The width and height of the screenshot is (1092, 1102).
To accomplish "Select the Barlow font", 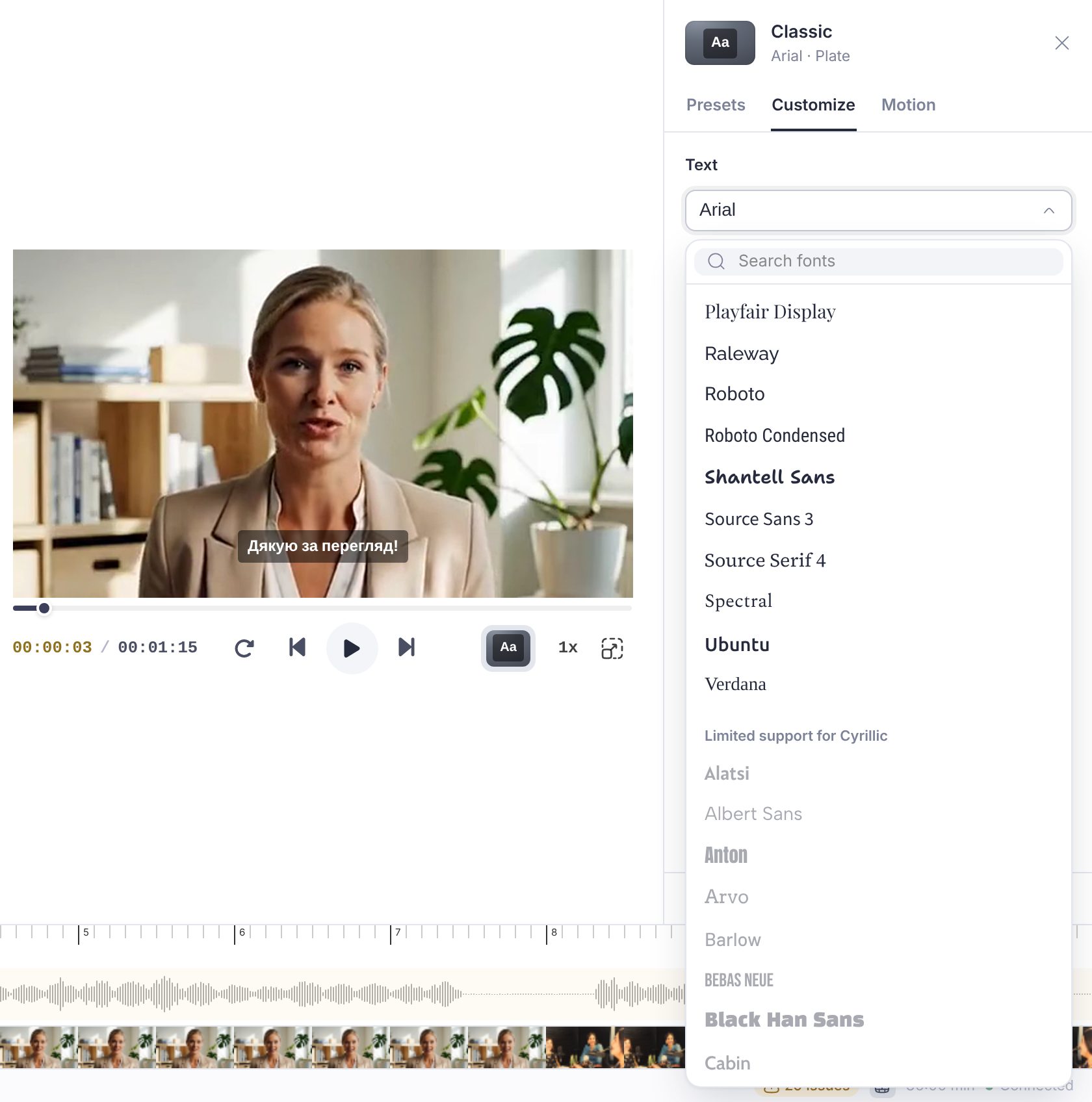I will click(878, 940).
